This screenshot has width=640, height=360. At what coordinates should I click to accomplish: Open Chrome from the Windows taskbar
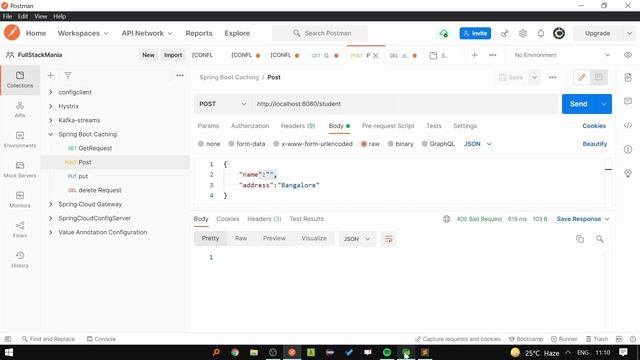(x=235, y=352)
